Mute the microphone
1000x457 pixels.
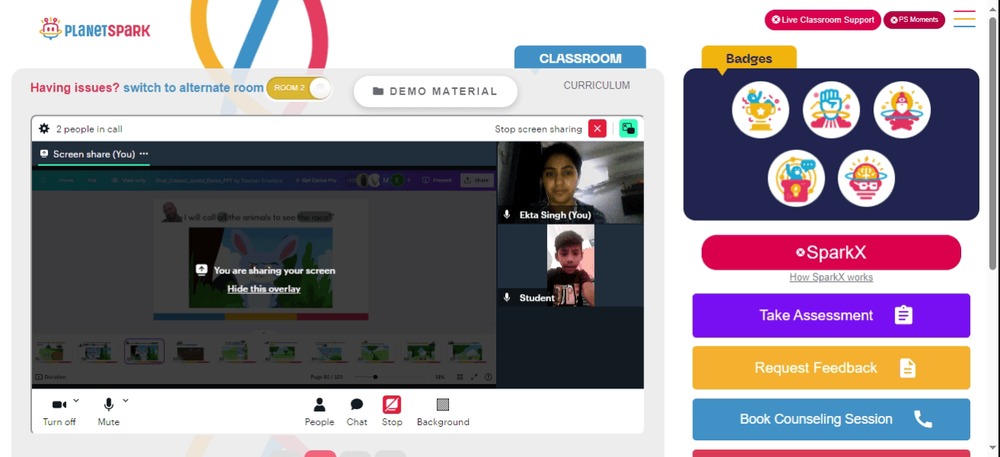point(108,412)
